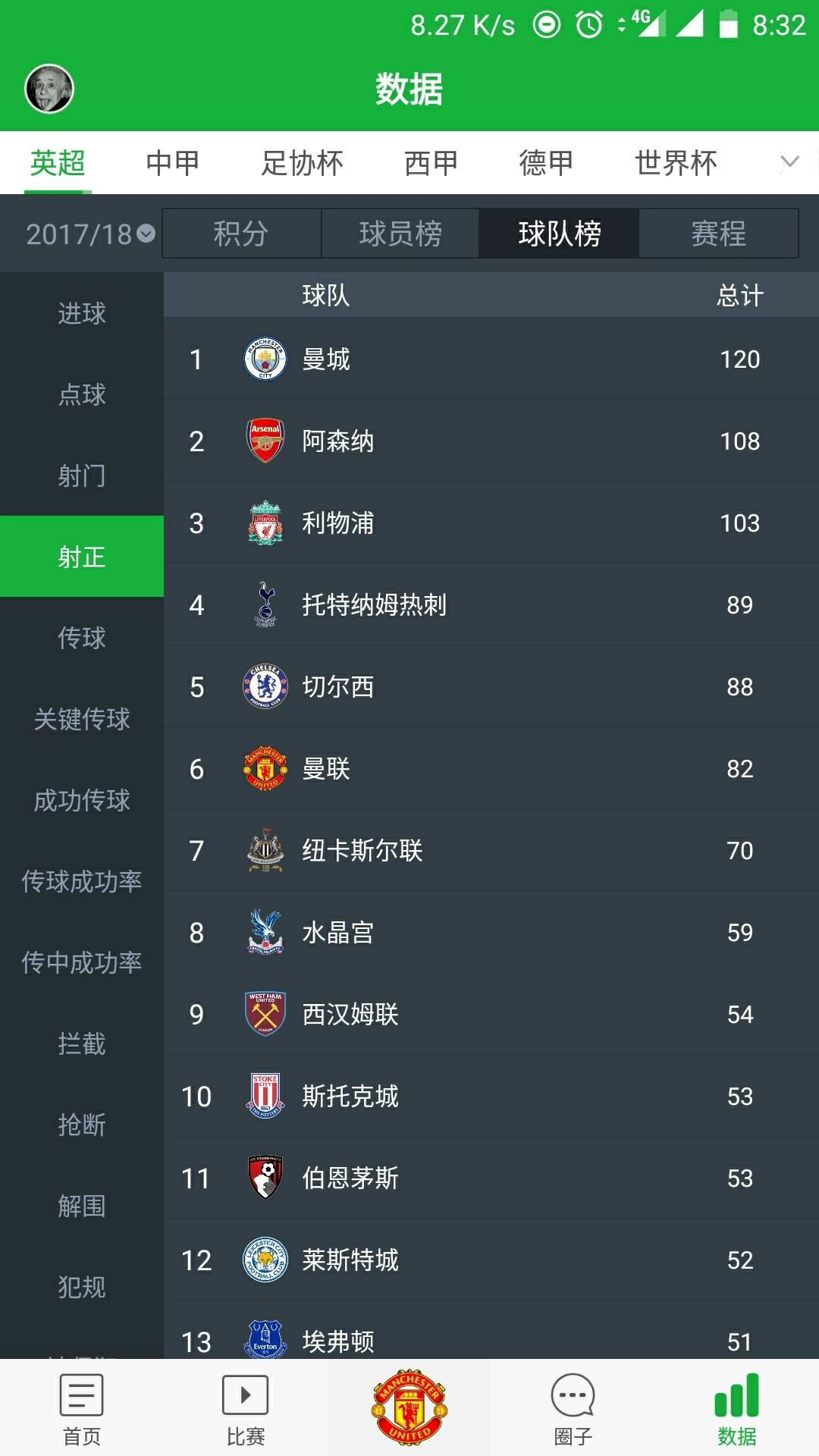The height and width of the screenshot is (1456, 819).
Task: Select the 数据 data tab icon
Action: [738, 1407]
